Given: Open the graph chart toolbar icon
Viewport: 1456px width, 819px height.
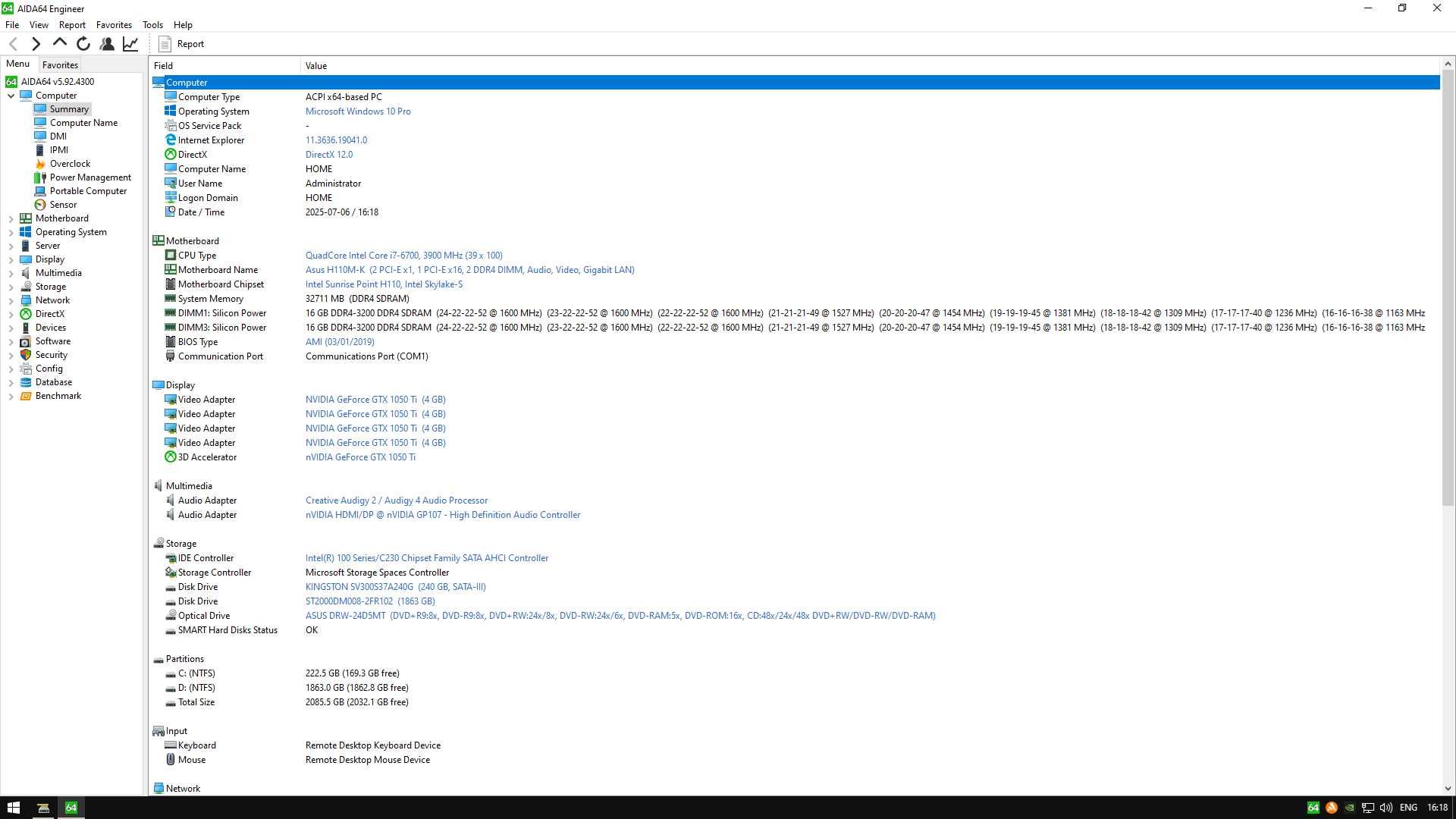Looking at the screenshot, I should [130, 44].
